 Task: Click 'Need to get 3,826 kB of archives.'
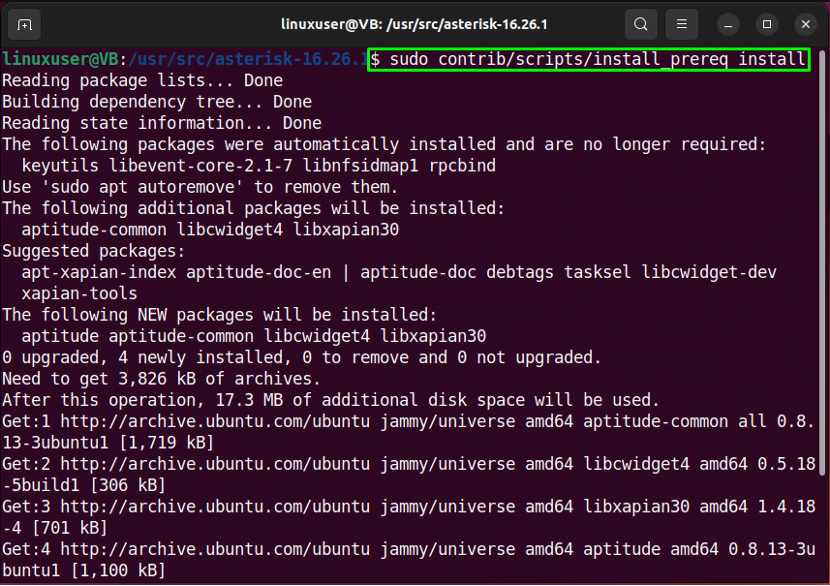(x=161, y=378)
